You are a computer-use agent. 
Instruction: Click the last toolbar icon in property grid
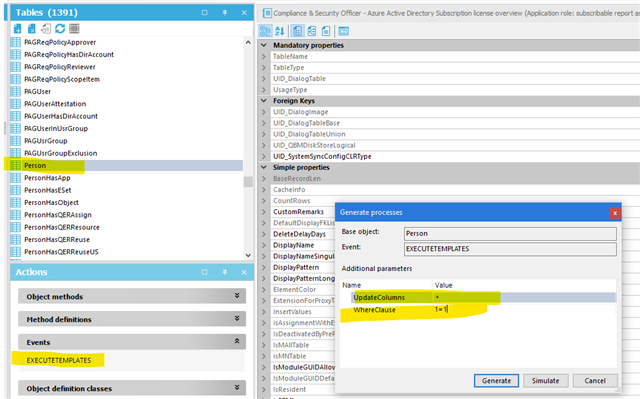(344, 31)
